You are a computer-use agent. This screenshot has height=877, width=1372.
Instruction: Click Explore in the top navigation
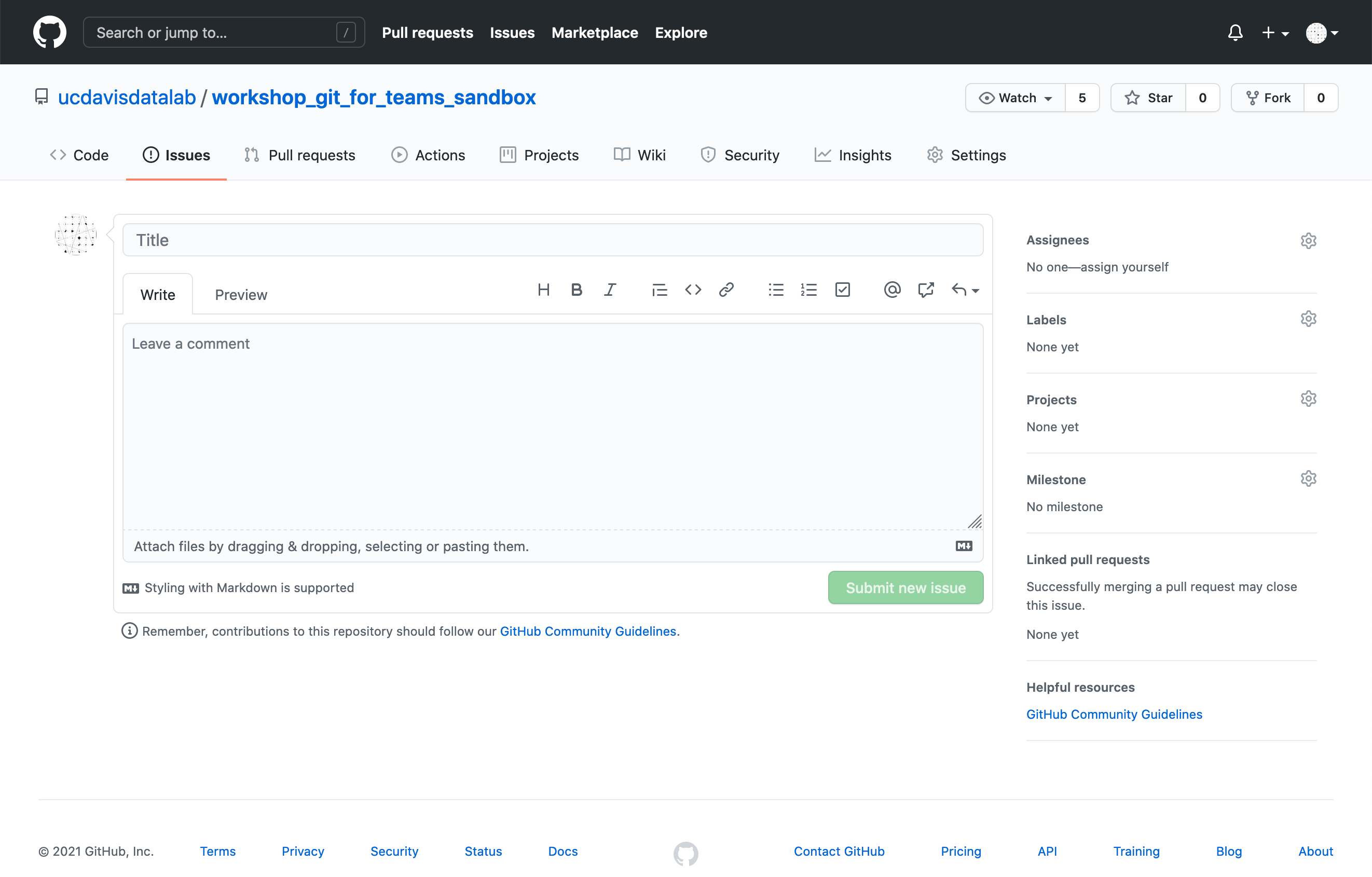click(x=681, y=33)
